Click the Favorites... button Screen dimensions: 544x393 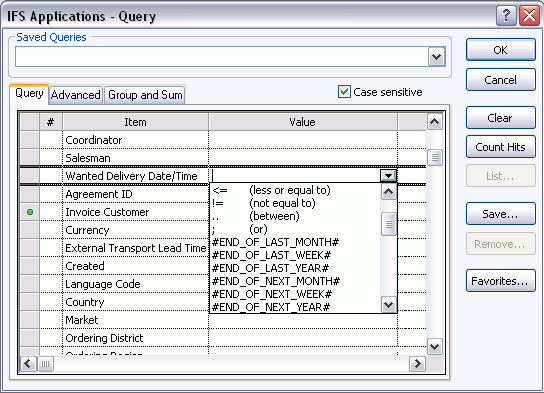point(500,281)
